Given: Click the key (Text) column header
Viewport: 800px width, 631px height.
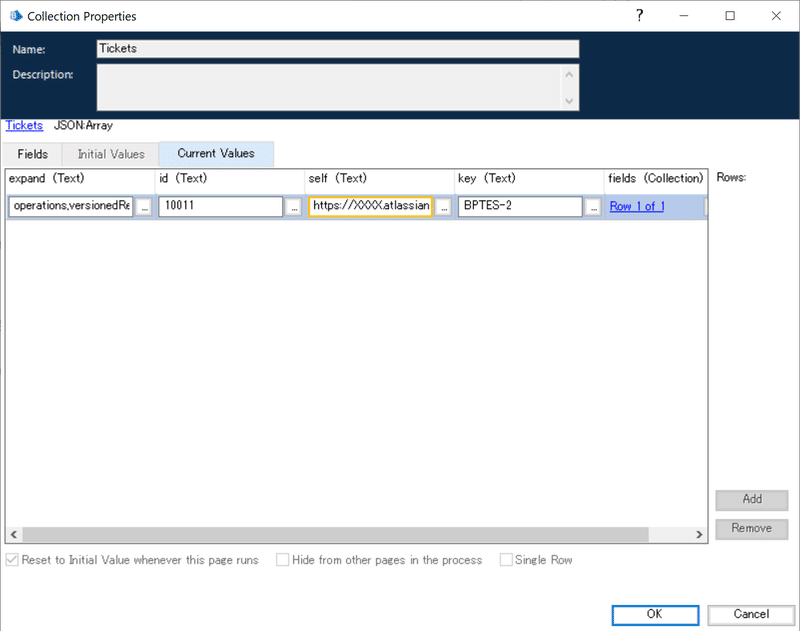Looking at the screenshot, I should (529, 179).
